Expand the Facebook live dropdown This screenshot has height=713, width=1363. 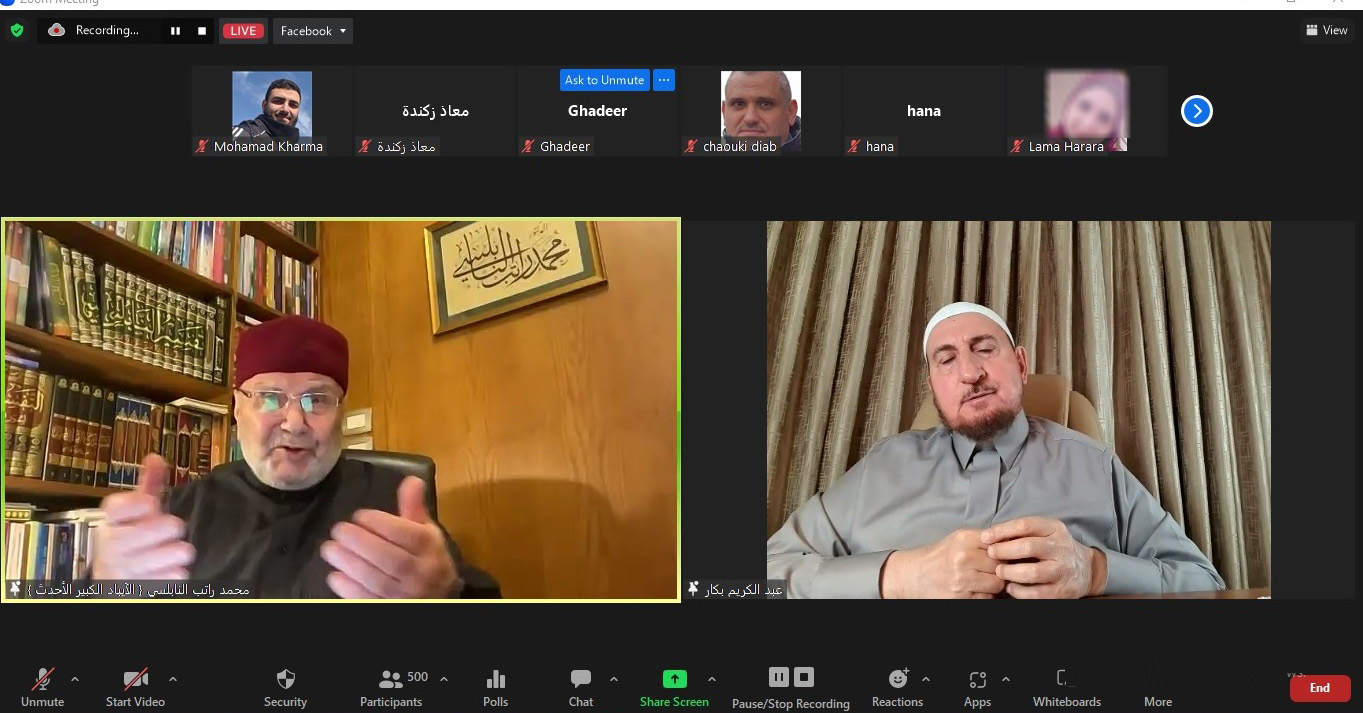point(313,31)
